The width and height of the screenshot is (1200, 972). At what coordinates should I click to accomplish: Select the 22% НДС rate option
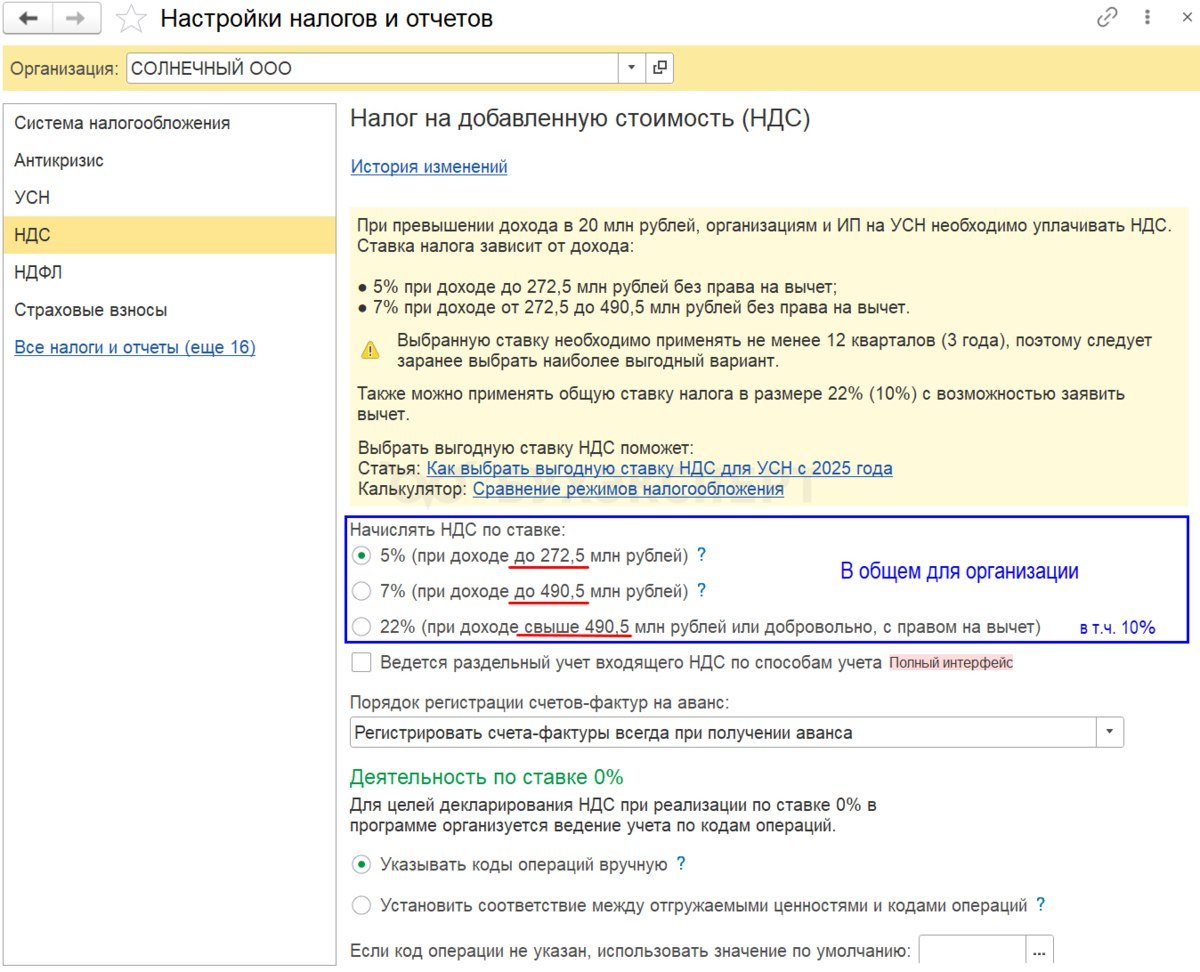click(x=361, y=627)
